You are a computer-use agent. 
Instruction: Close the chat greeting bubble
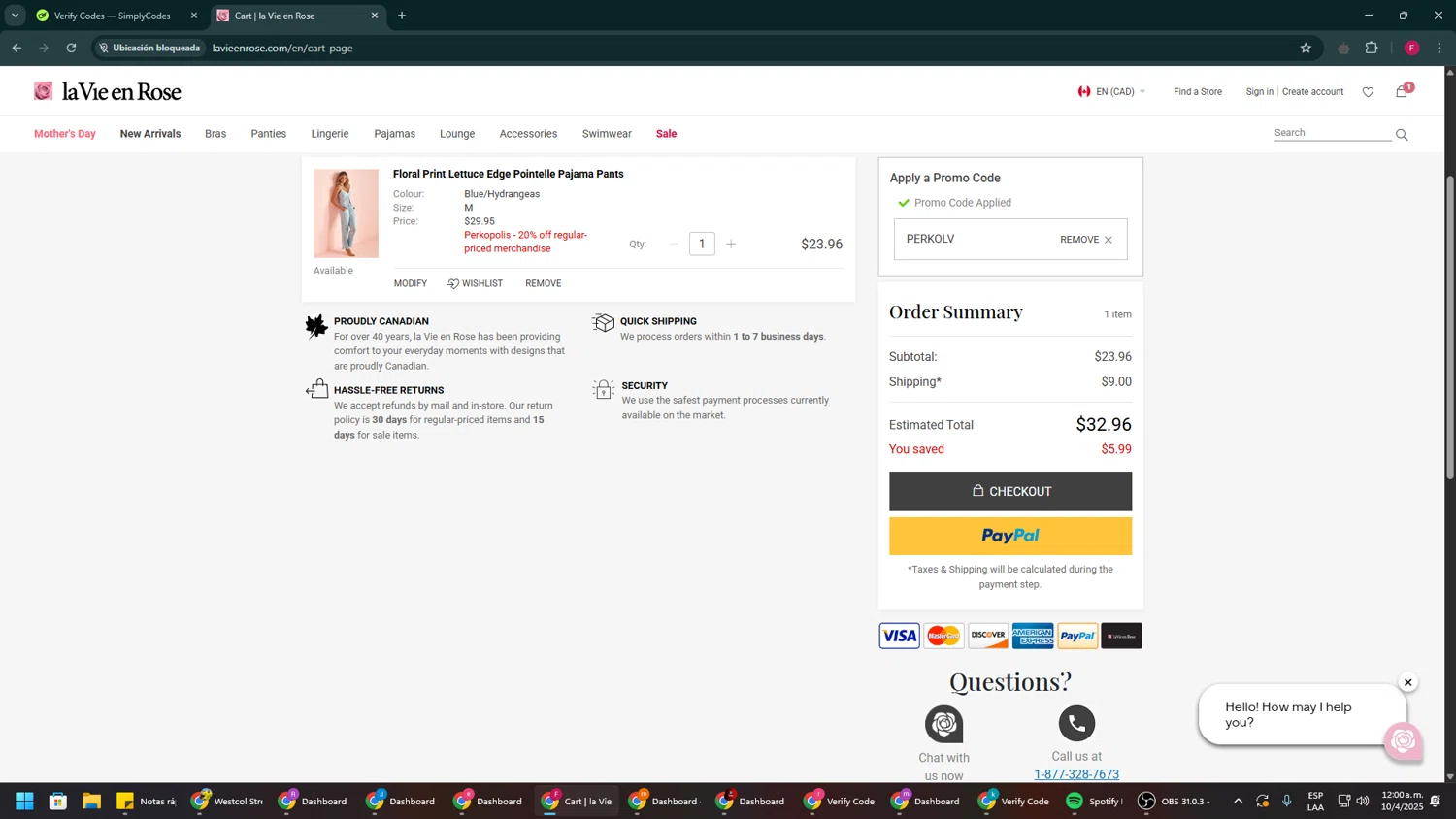[1407, 683]
